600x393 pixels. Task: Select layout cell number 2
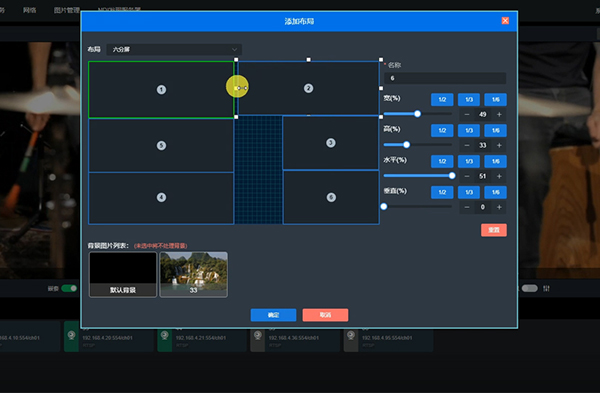tap(308, 88)
